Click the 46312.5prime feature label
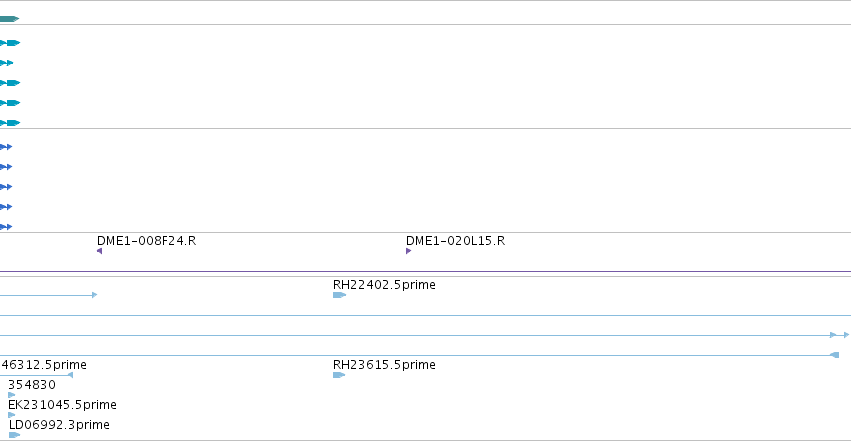This screenshot has height=441, width=851. coord(43,365)
